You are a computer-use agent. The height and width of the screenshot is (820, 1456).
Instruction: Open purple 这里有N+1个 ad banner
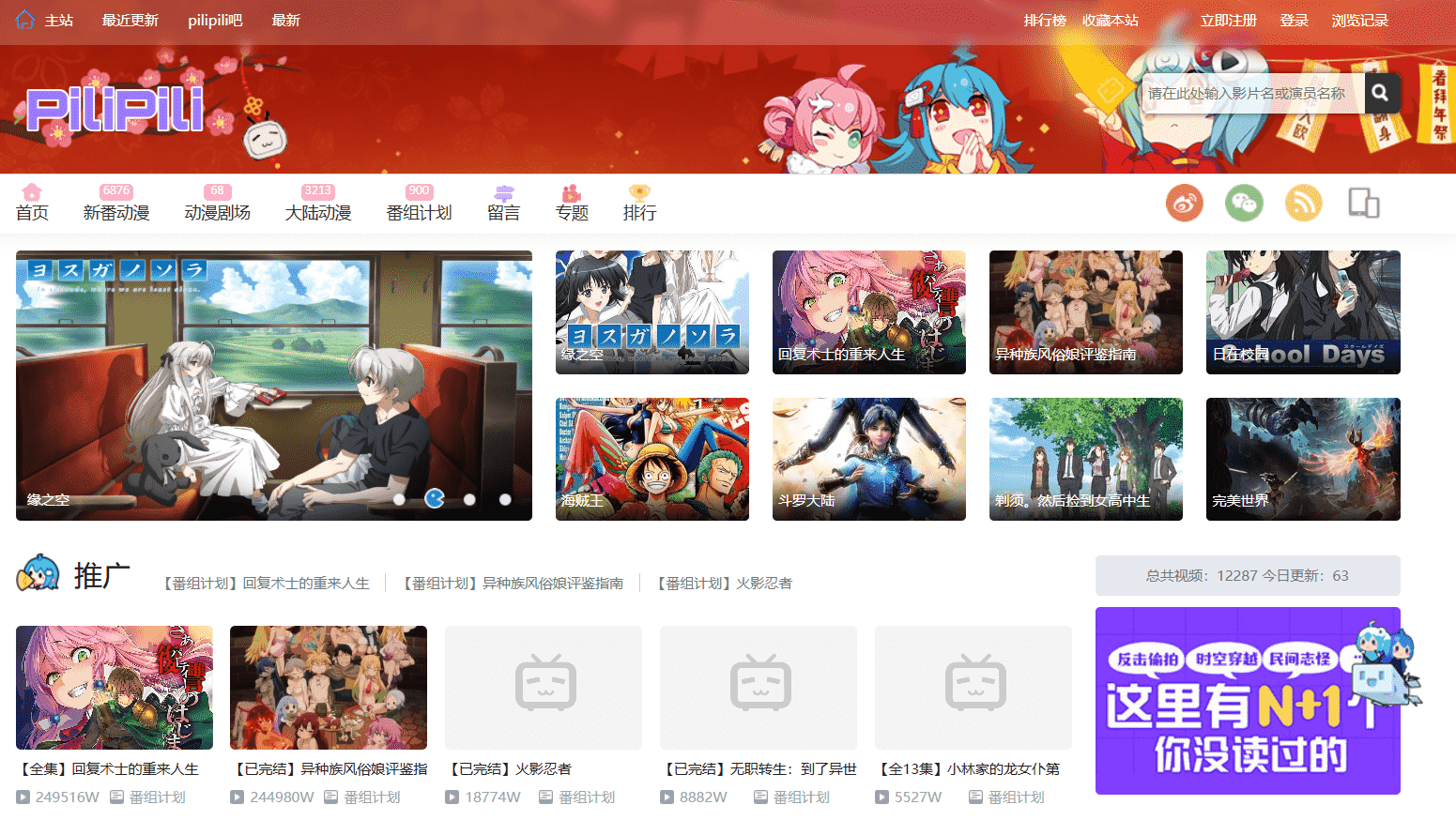(x=1248, y=701)
